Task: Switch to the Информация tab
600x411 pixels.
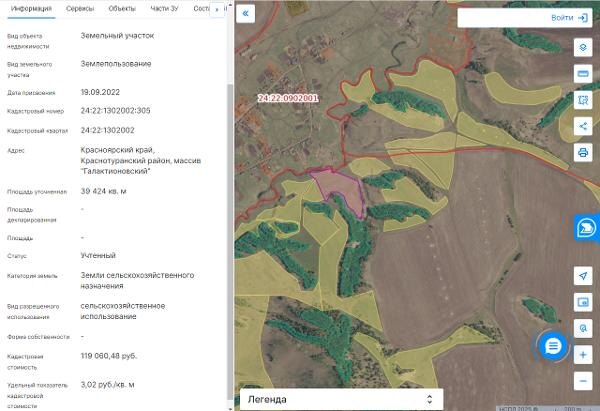Action: click(x=31, y=8)
